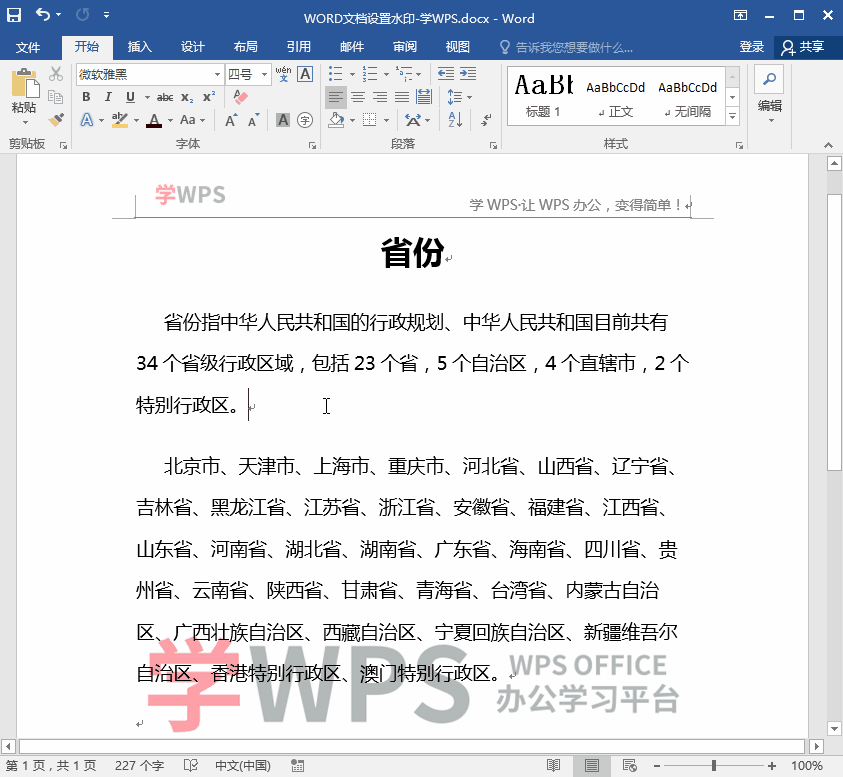This screenshot has width=843, height=777.
Task: Expand the font color dropdown arrow
Action: pos(170,120)
